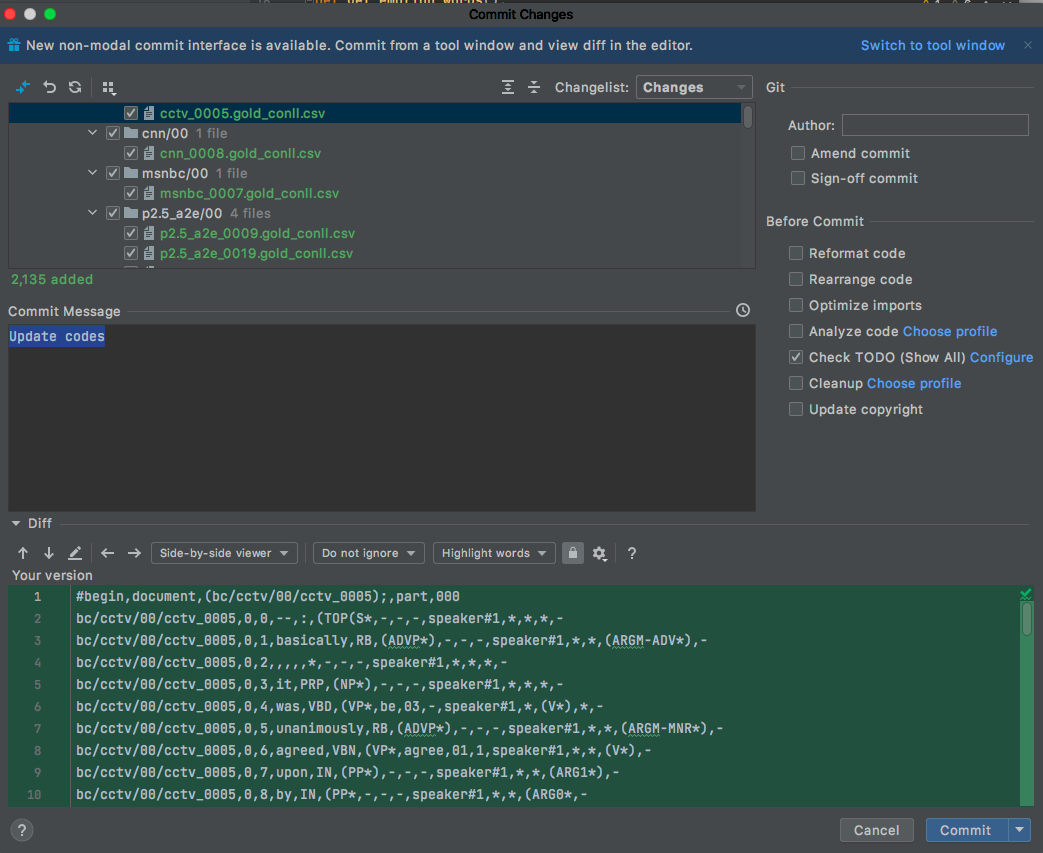Screen dimensions: 1043x853
Task: Jump to next difference with down arrow icon
Action: click(48, 553)
